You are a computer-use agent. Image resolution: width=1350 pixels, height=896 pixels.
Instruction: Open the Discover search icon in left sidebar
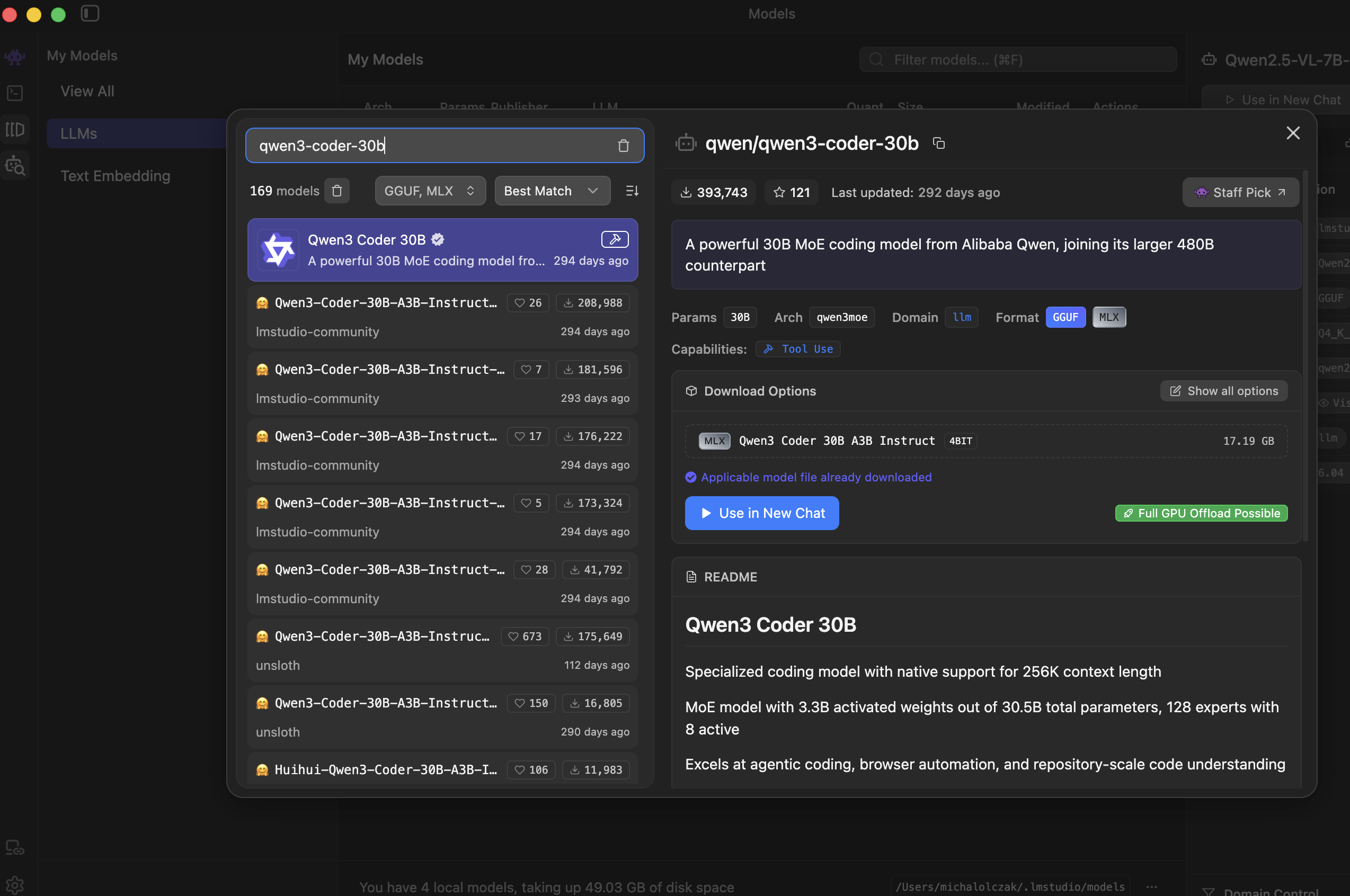pyautogui.click(x=15, y=166)
